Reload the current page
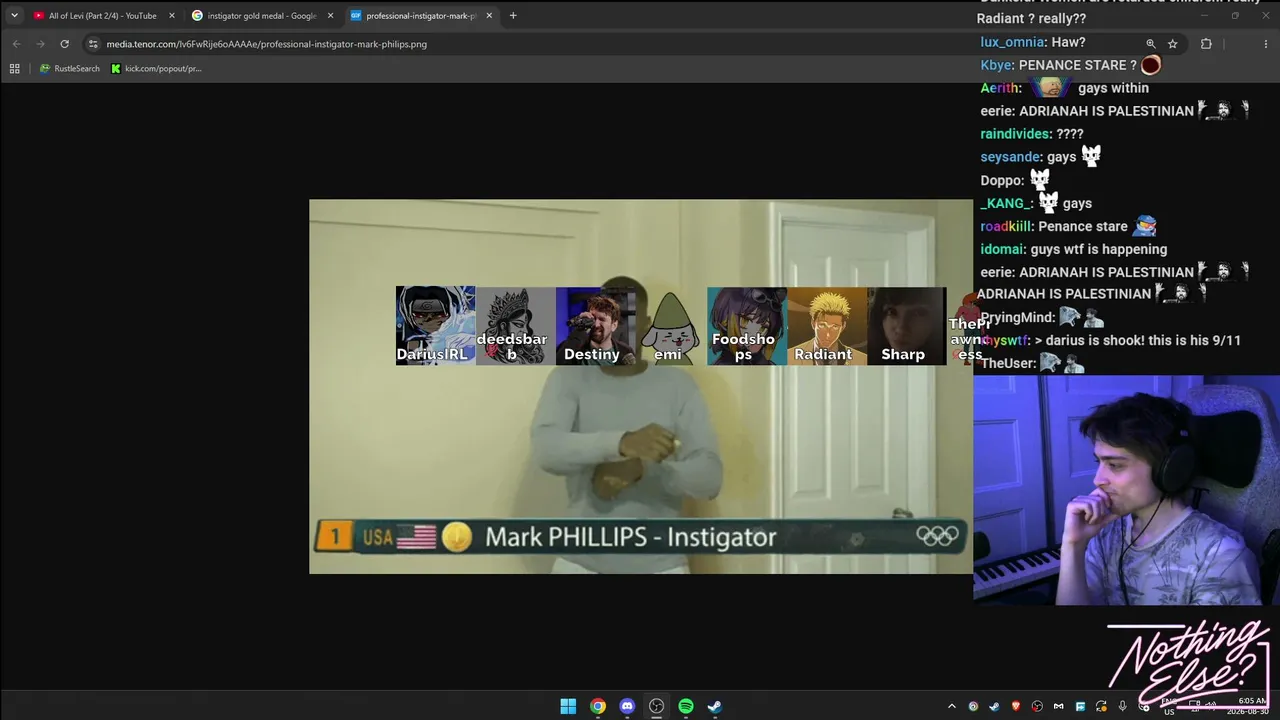 click(x=65, y=44)
